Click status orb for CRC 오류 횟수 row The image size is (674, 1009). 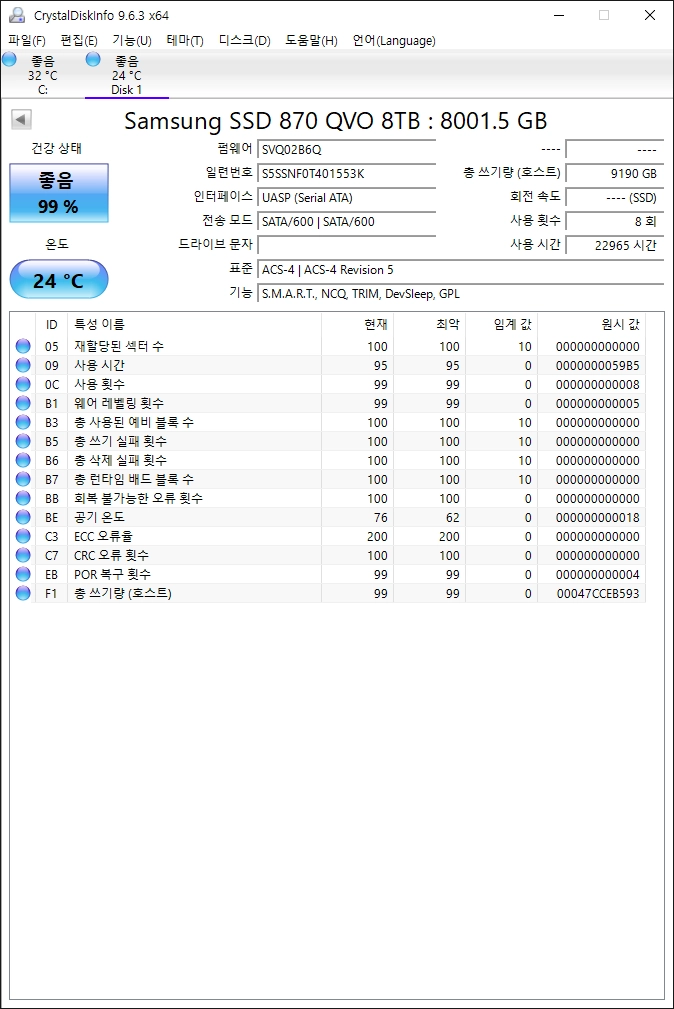[23, 555]
